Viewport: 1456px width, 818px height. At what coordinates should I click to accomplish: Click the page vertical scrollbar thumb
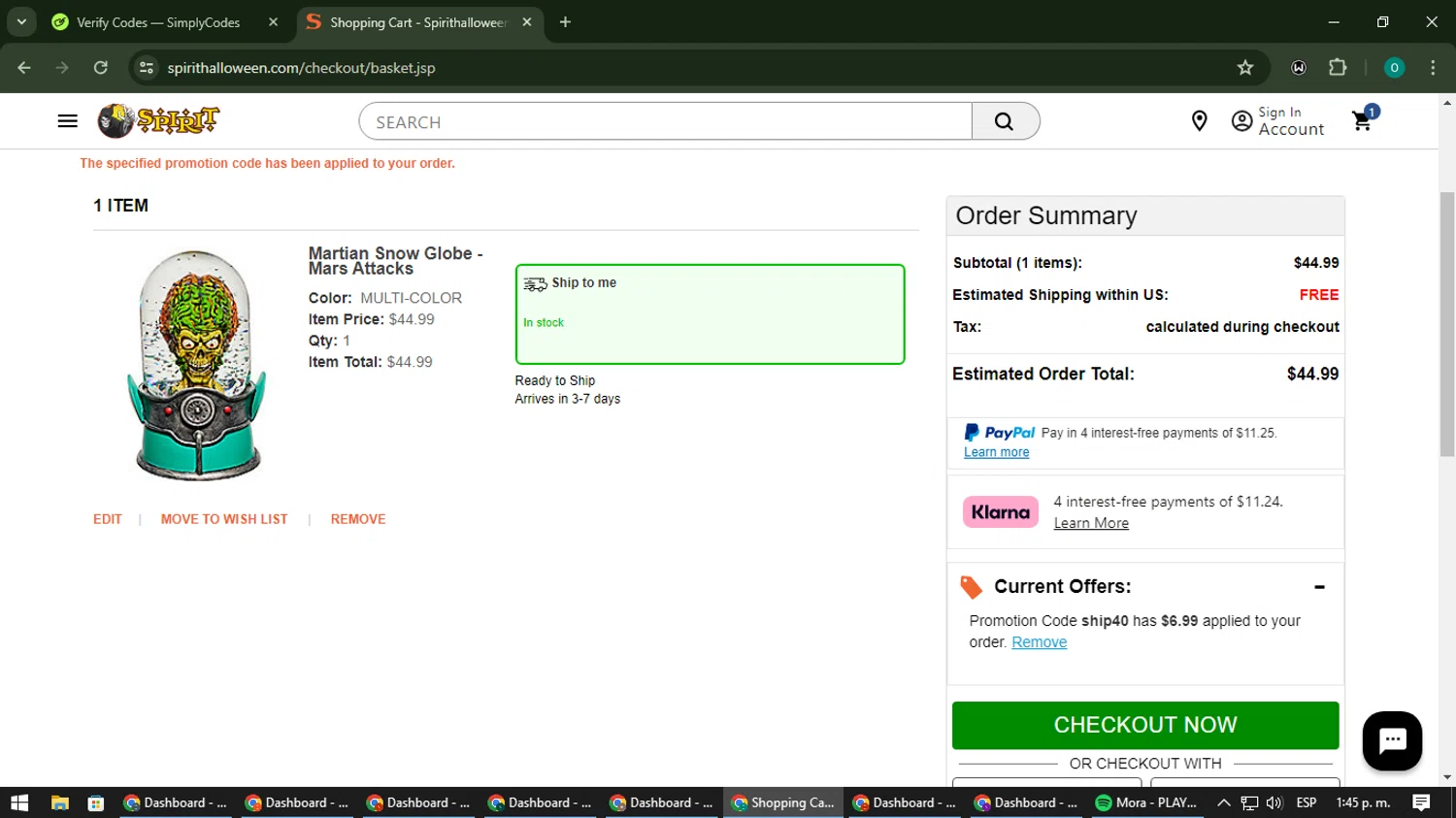1447,324
